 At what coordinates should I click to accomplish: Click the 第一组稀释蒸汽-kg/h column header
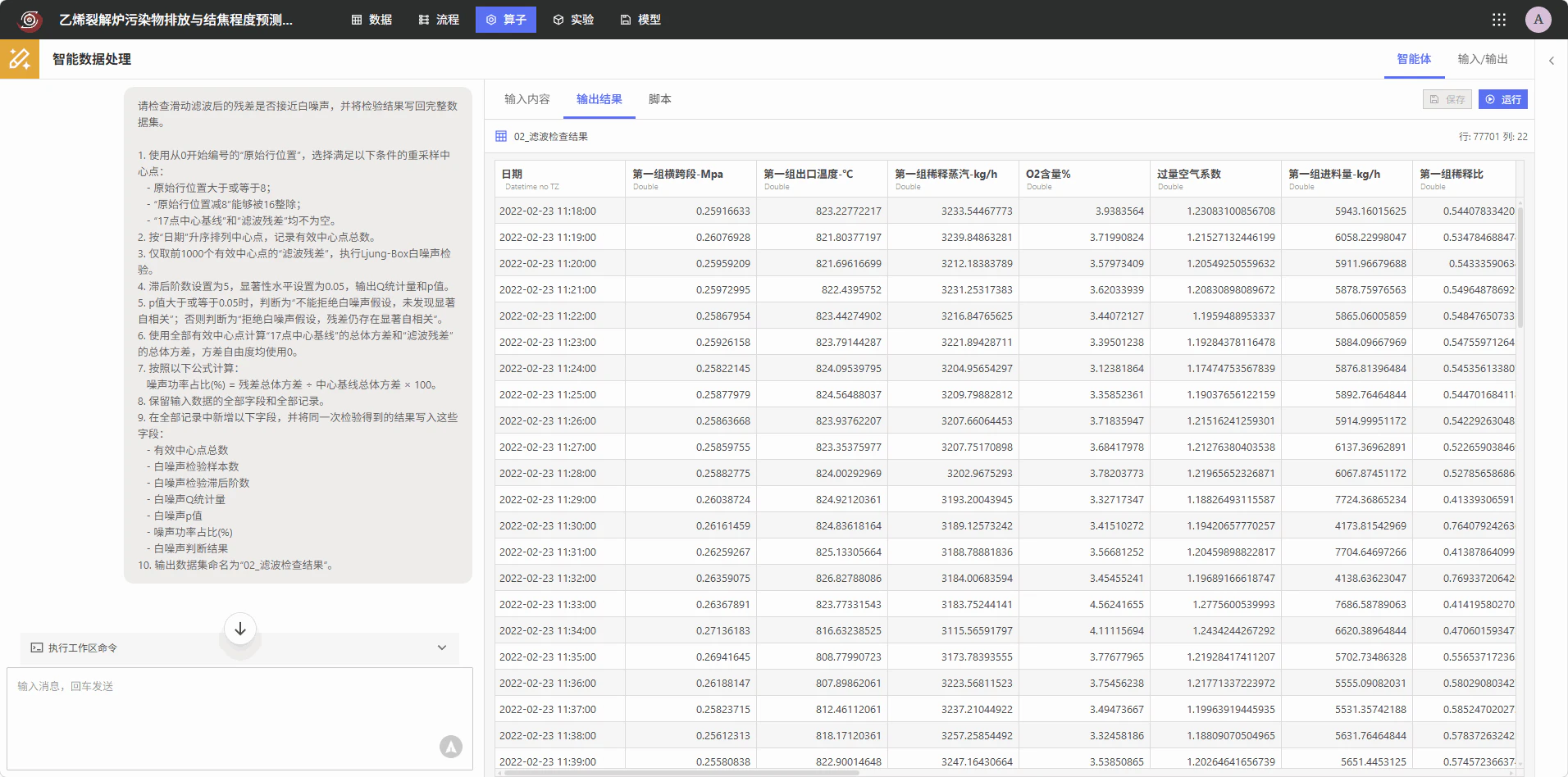tap(953, 179)
